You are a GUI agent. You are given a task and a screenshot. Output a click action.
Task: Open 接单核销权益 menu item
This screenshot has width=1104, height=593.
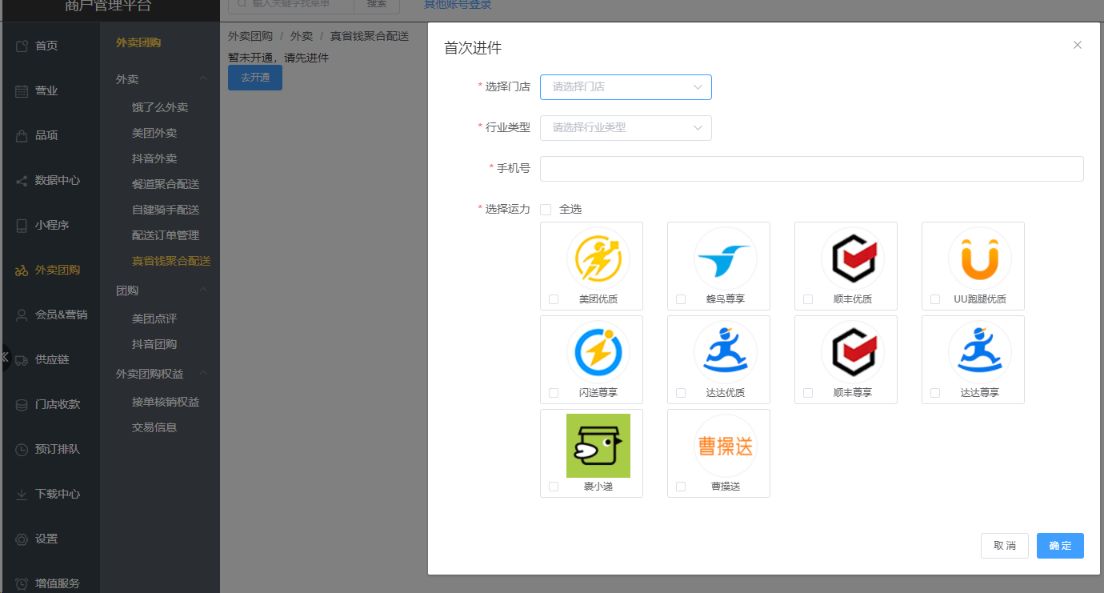coord(165,402)
